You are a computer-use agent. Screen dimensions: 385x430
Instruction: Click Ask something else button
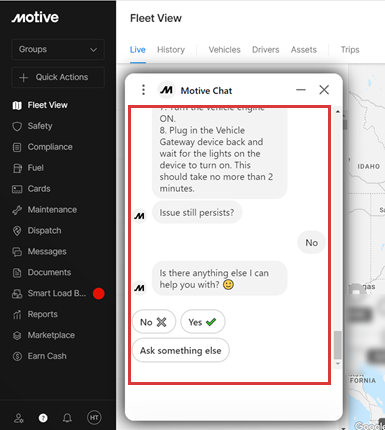[x=181, y=351]
